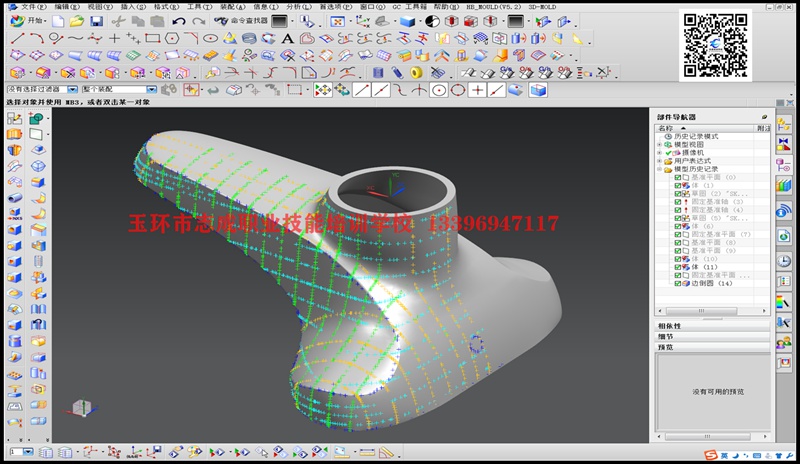Open the History clock sidebar tab
The height and width of the screenshot is (464, 800).
pyautogui.click(x=784, y=261)
